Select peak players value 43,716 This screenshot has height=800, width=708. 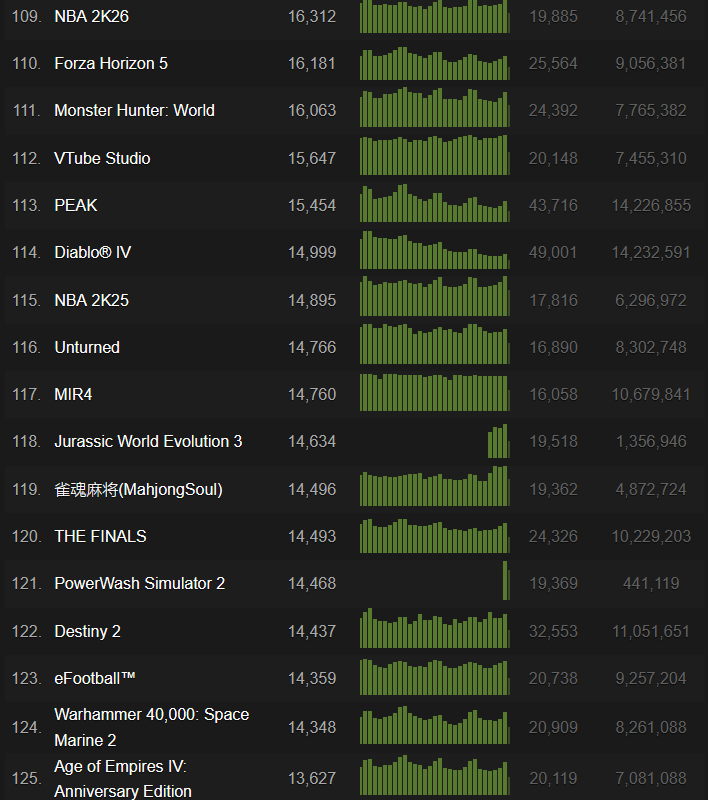pyautogui.click(x=553, y=205)
